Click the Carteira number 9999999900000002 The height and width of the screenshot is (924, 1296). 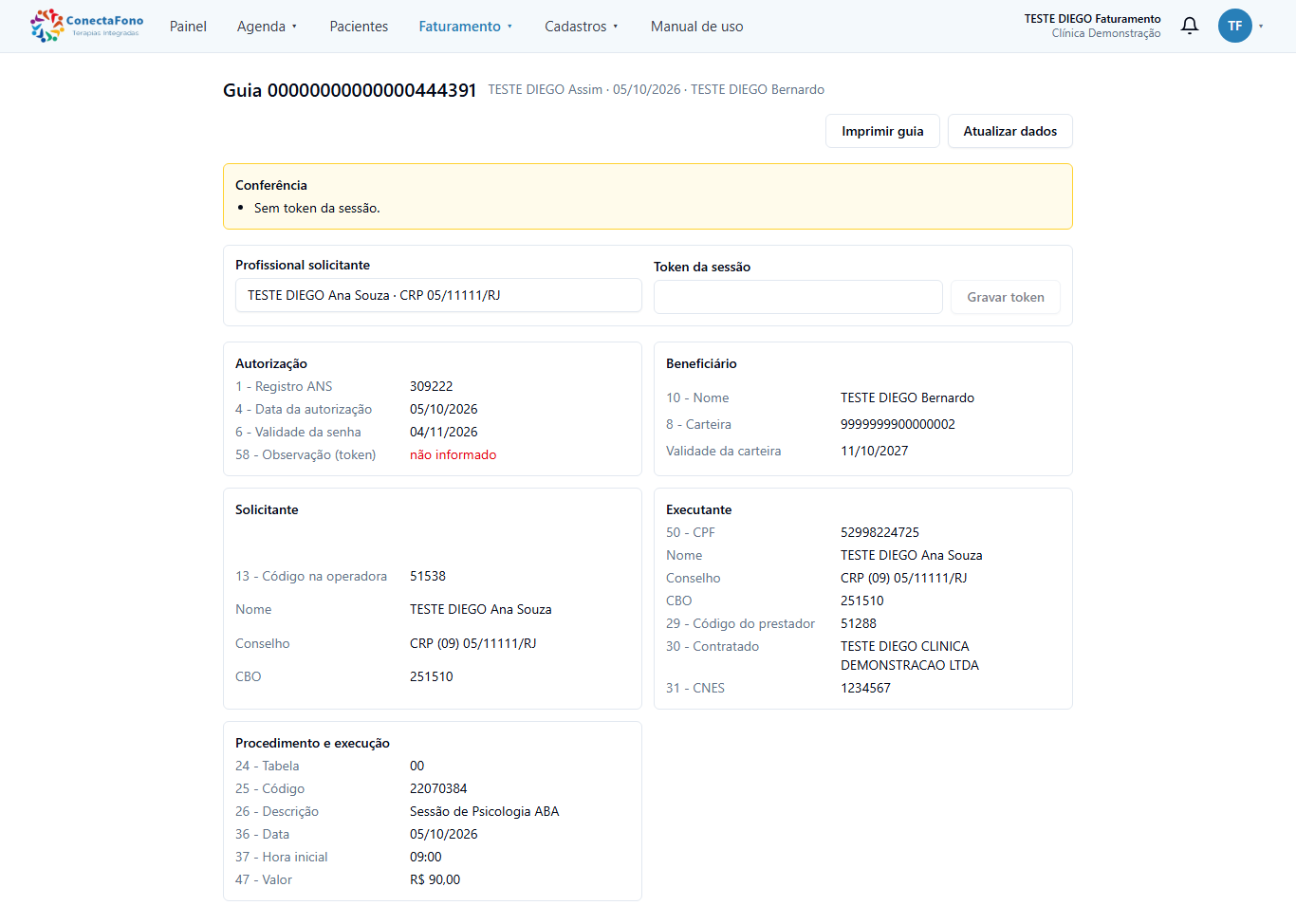point(898,424)
